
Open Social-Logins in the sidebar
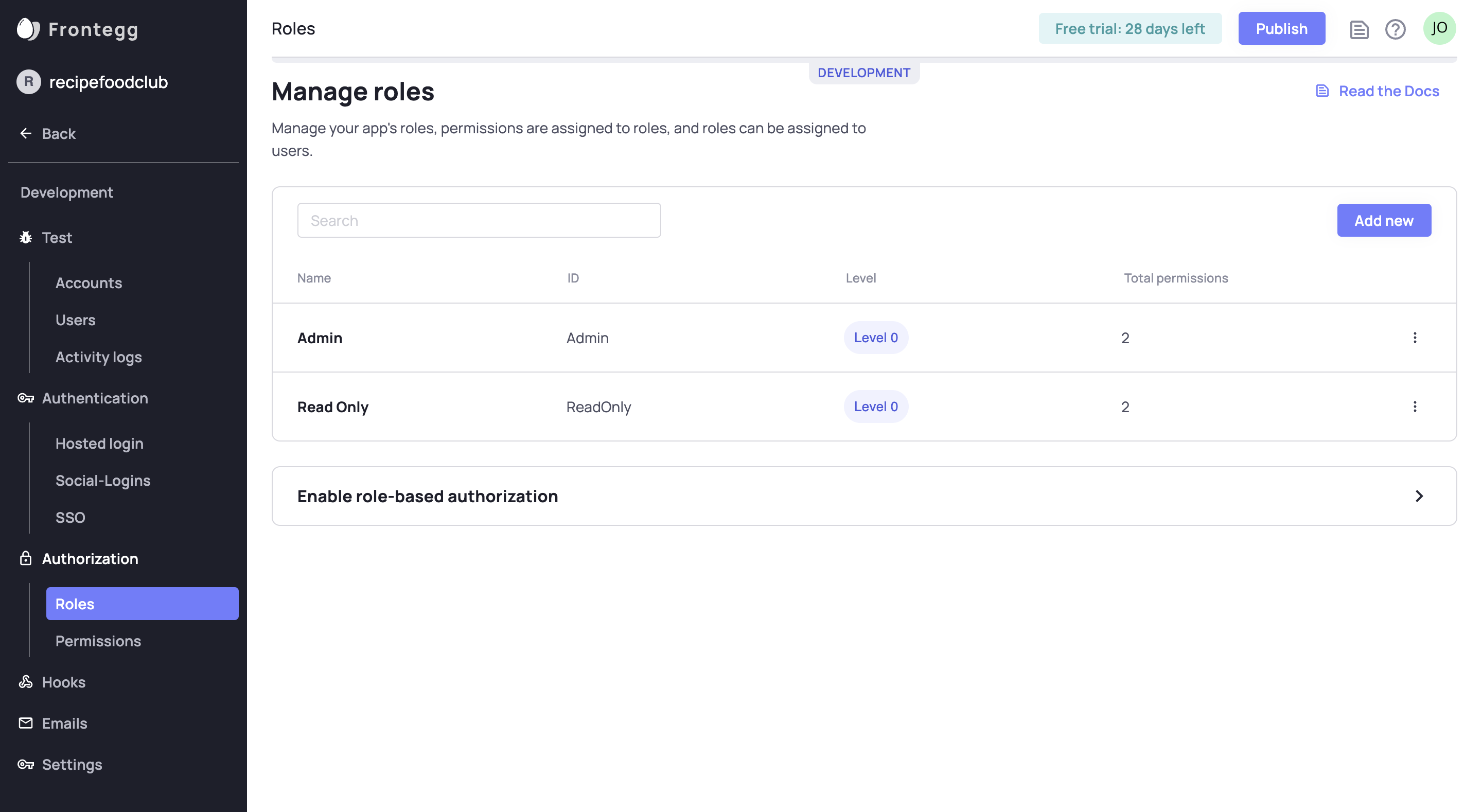point(103,480)
